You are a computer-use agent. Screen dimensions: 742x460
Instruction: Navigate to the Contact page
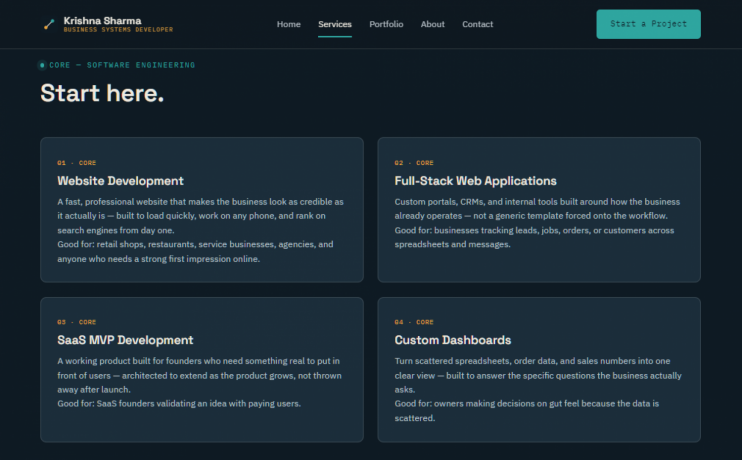point(477,24)
